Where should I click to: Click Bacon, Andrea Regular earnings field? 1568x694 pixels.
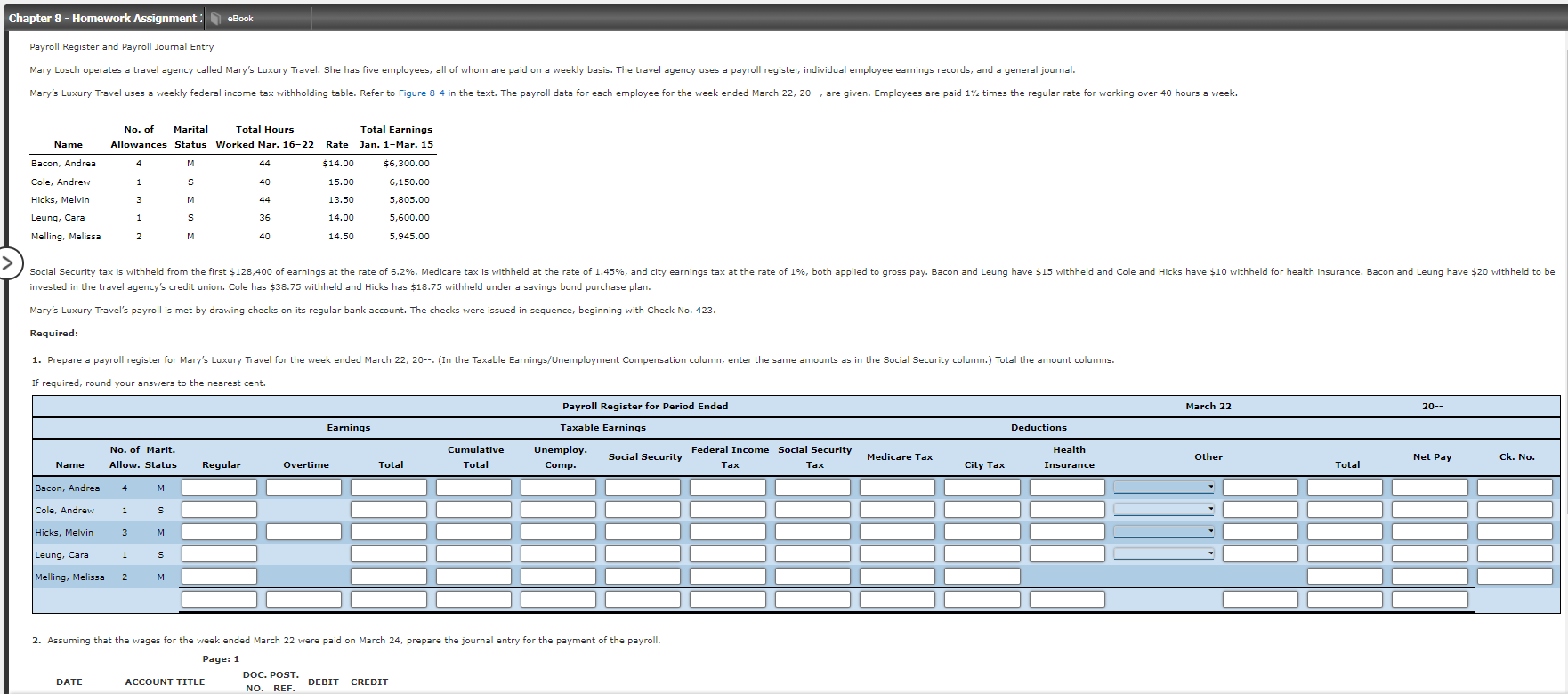tap(219, 488)
